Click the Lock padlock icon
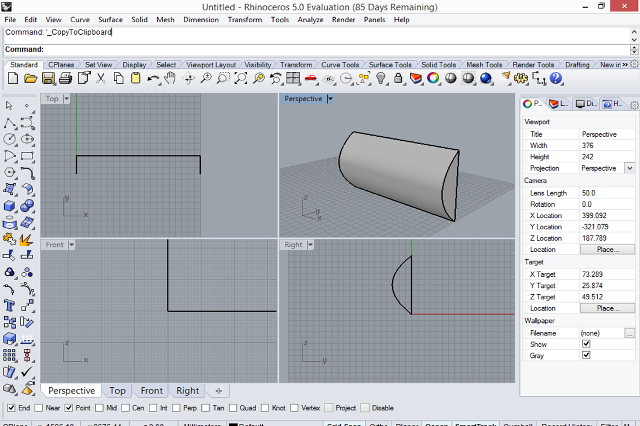 (398, 78)
